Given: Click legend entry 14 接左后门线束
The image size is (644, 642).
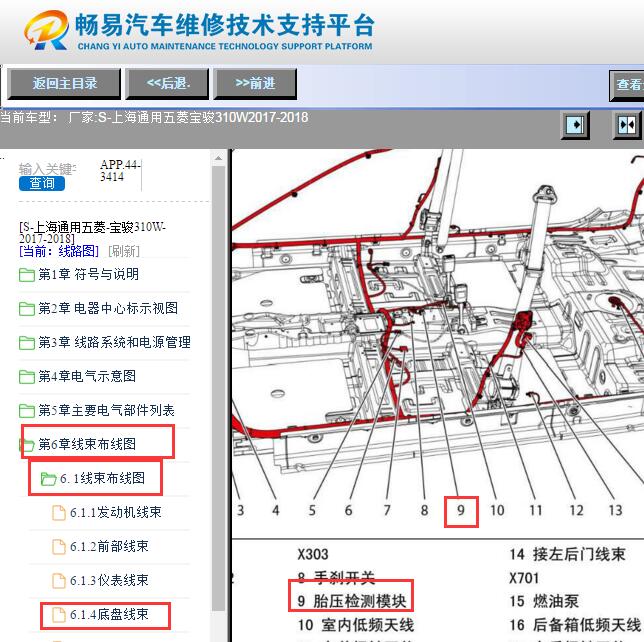Looking at the screenshot, I should (x=567, y=555).
